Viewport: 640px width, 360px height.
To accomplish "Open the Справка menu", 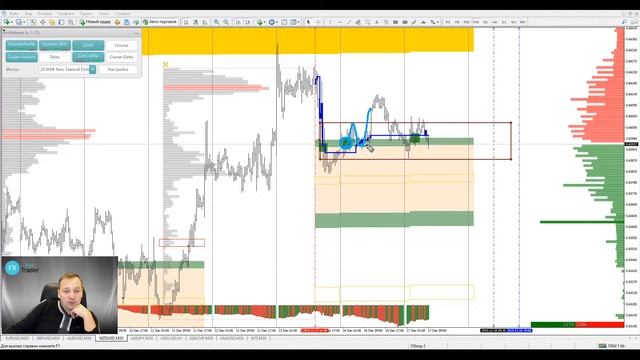I will click(122, 13).
